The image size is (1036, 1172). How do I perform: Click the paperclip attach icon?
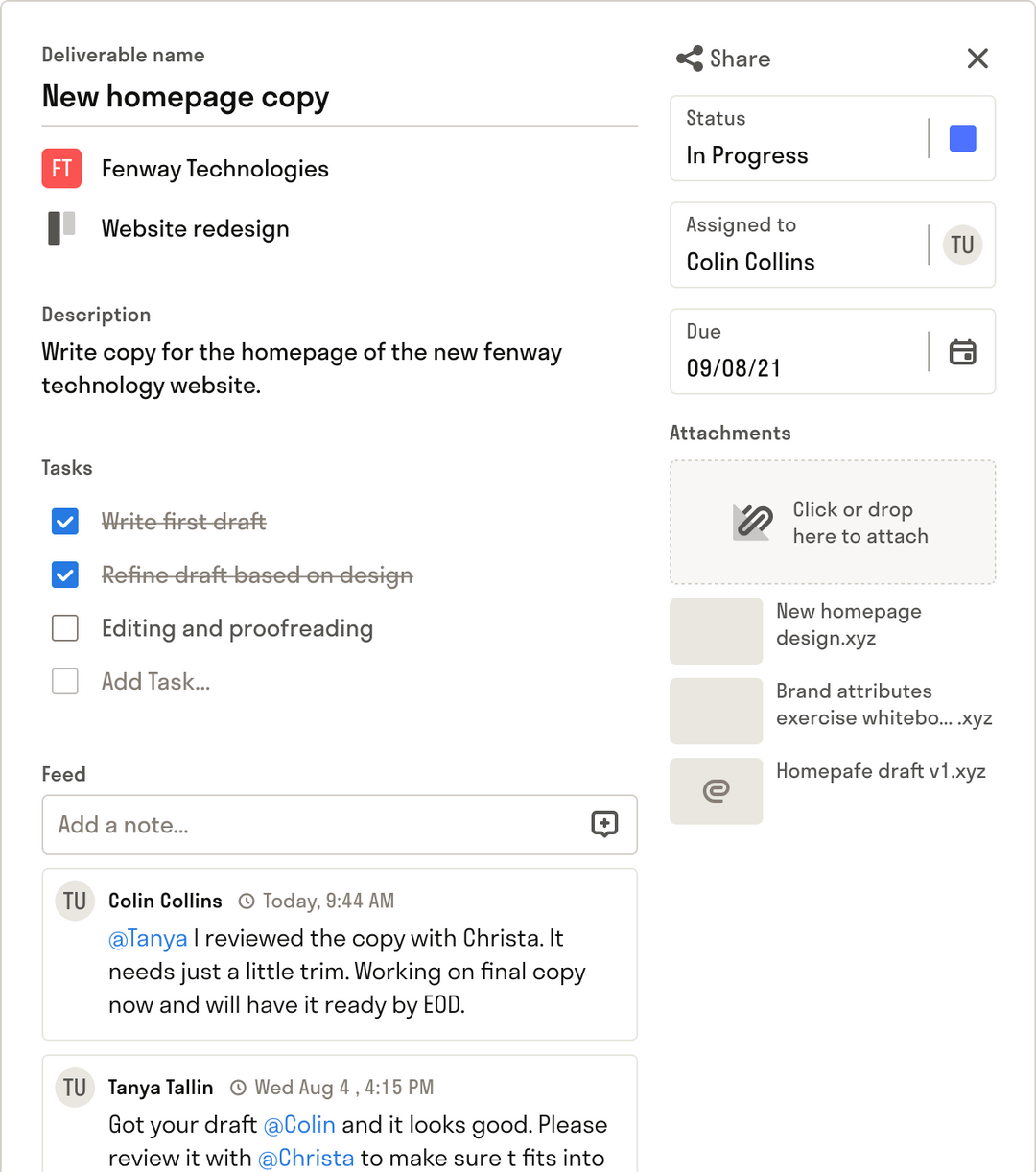pos(751,523)
